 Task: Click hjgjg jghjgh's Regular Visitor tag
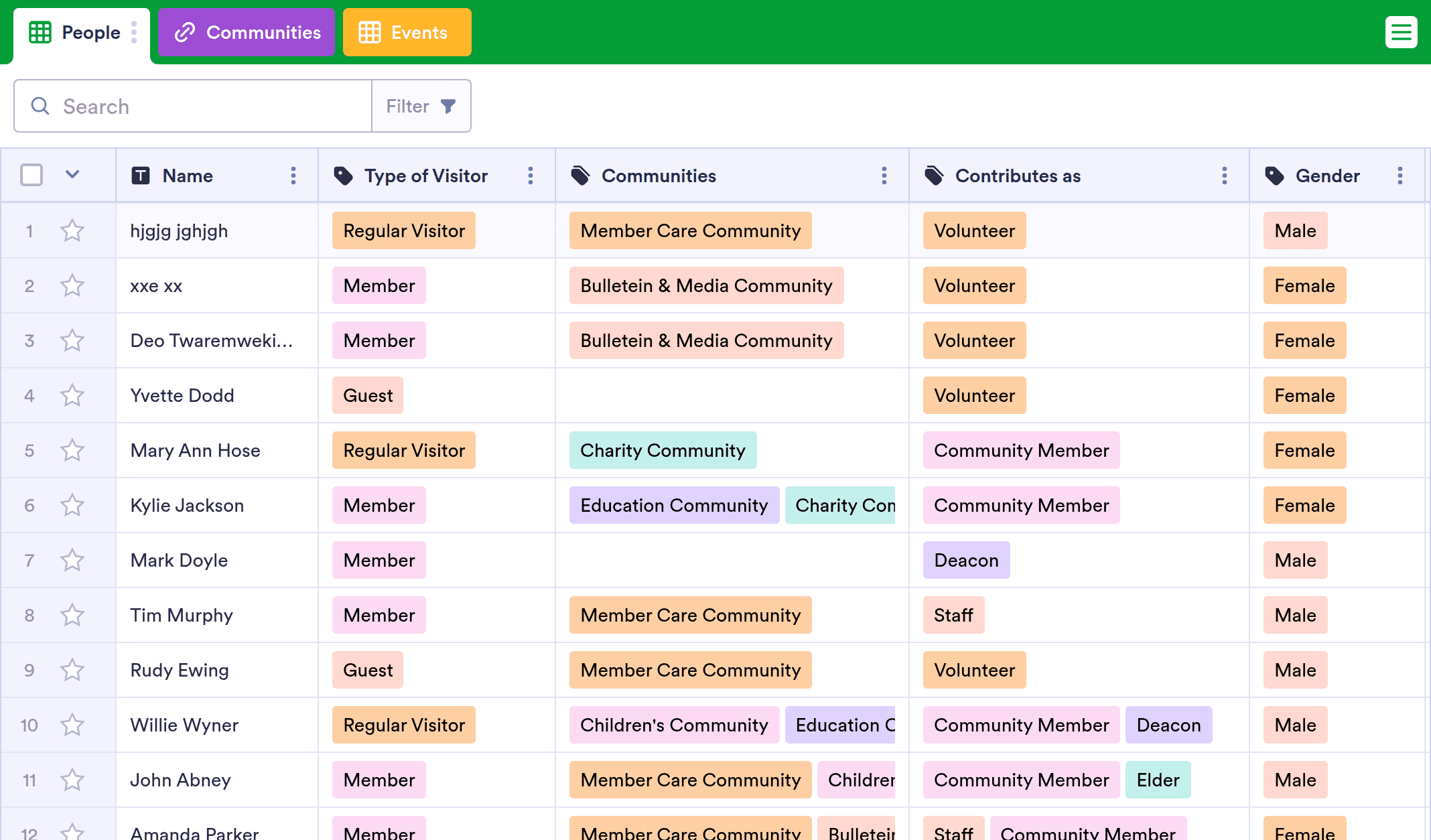pos(404,230)
